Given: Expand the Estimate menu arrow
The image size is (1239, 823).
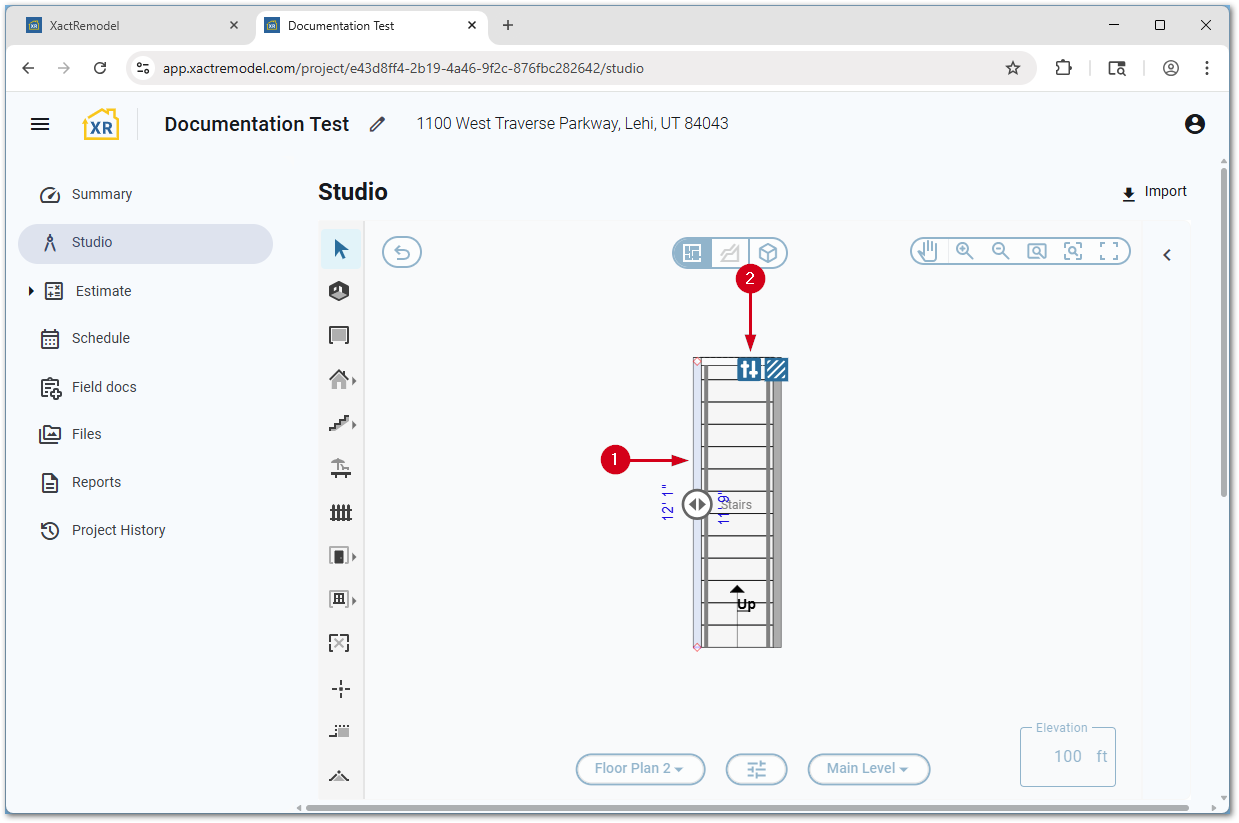Looking at the screenshot, I should pyautogui.click(x=31, y=291).
